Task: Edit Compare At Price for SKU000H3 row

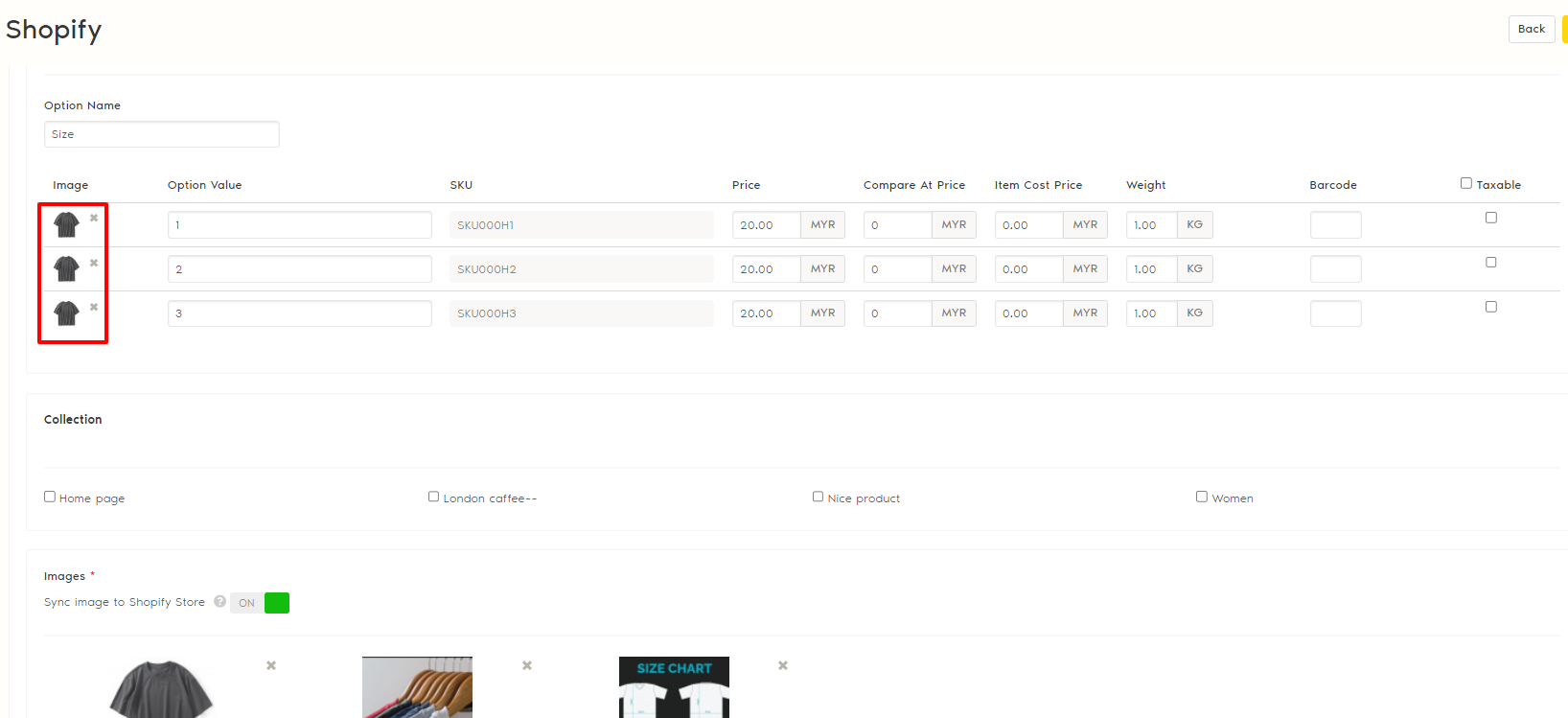Action: pyautogui.click(x=898, y=313)
